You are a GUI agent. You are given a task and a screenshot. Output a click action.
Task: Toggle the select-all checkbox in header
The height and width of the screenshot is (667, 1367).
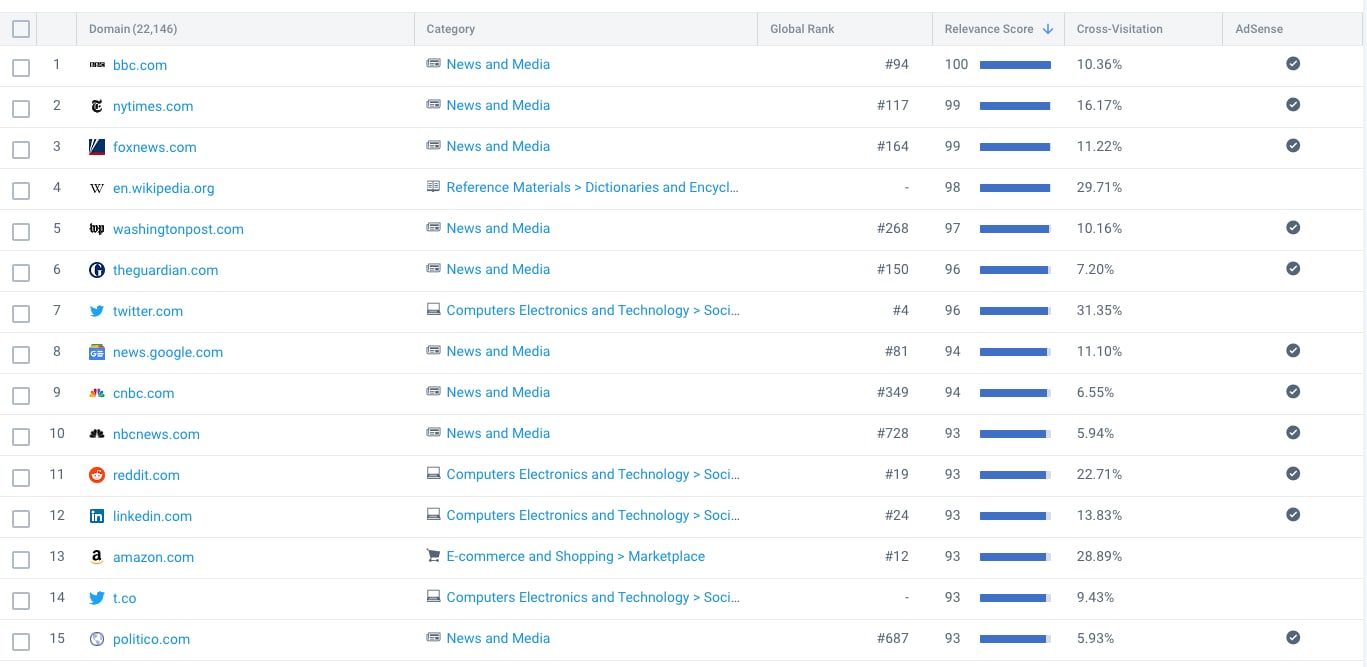(21, 29)
